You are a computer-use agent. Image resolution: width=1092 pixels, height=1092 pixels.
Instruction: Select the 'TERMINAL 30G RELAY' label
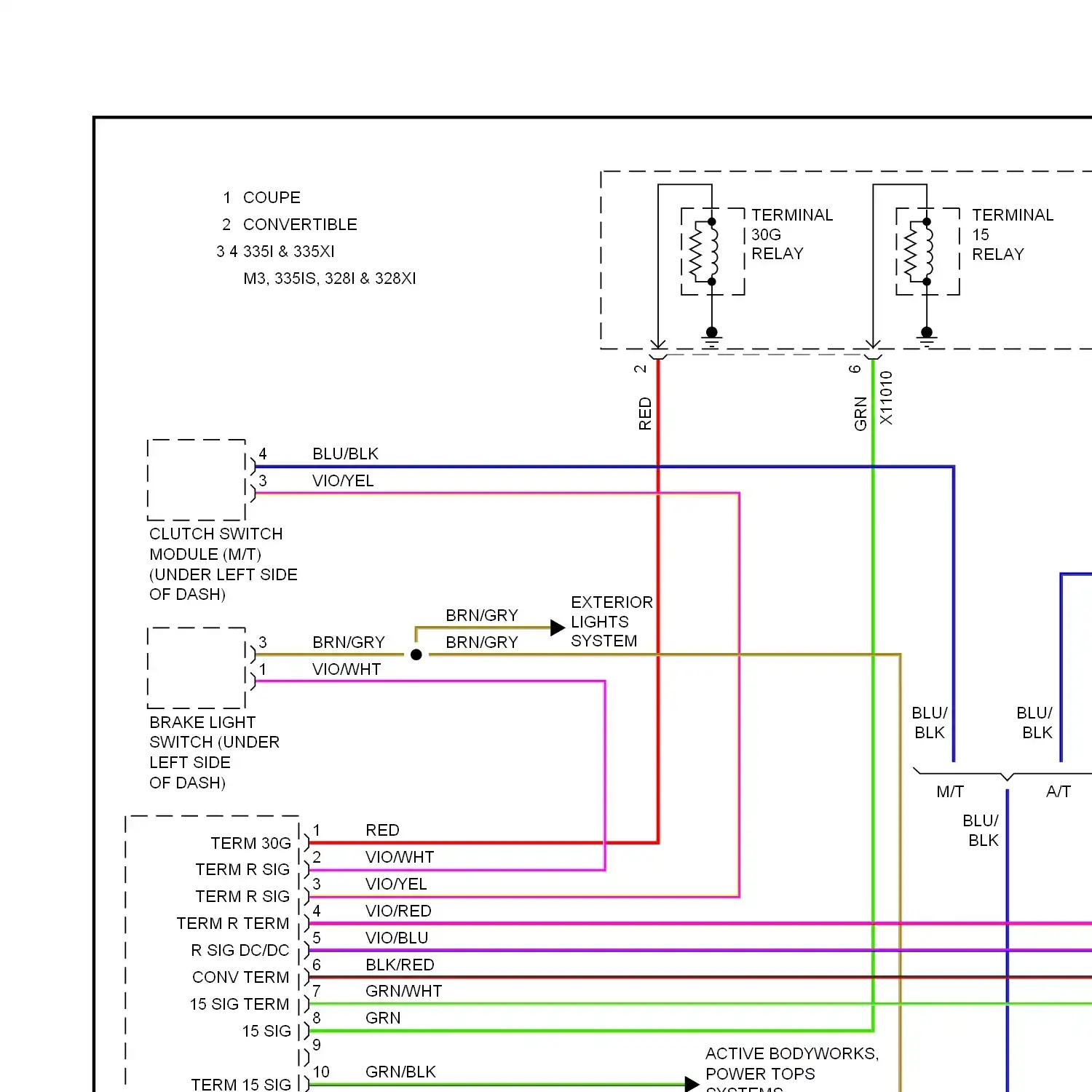pos(792,234)
